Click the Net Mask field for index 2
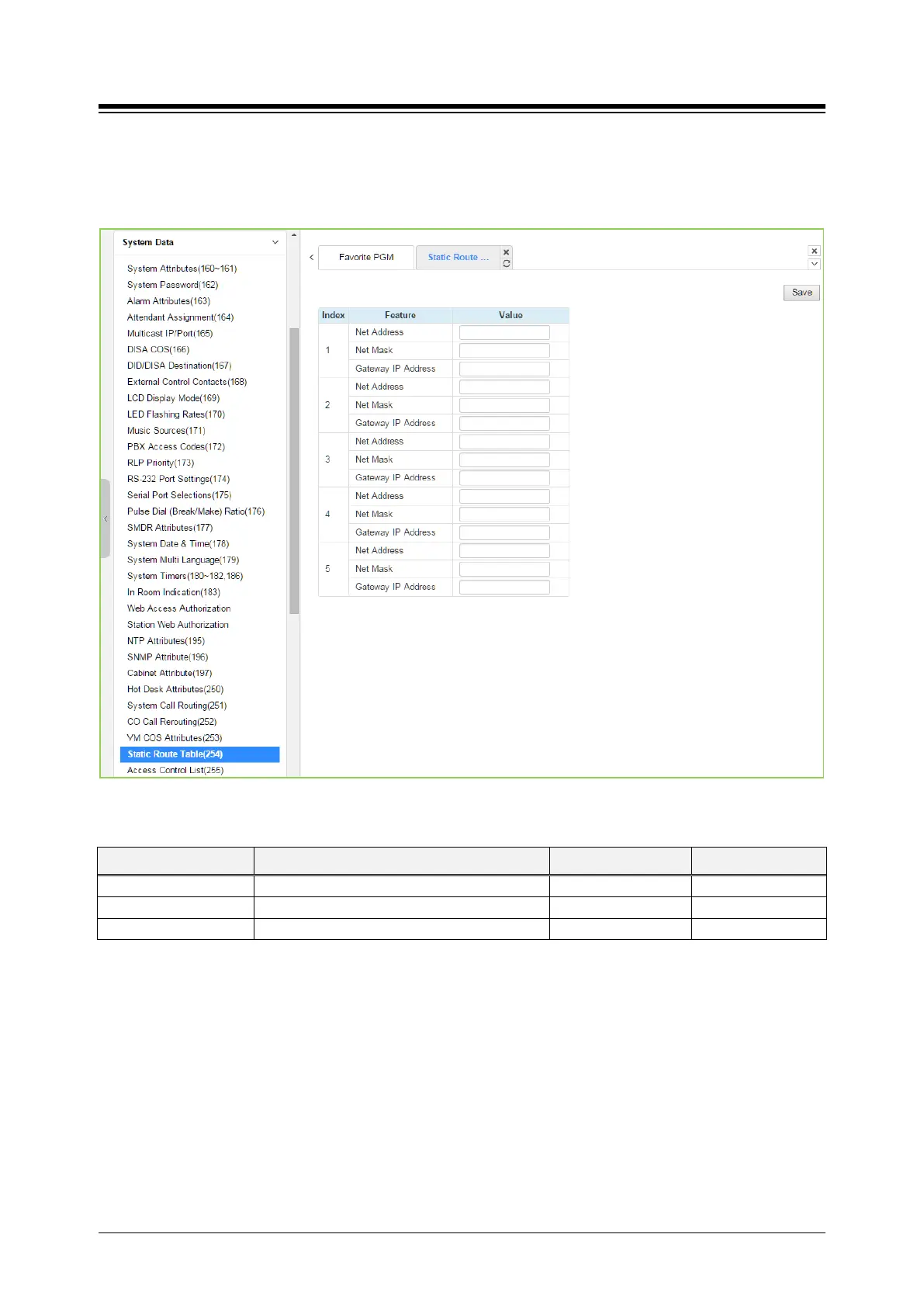Screen dimensions: 924x1307 [504, 405]
